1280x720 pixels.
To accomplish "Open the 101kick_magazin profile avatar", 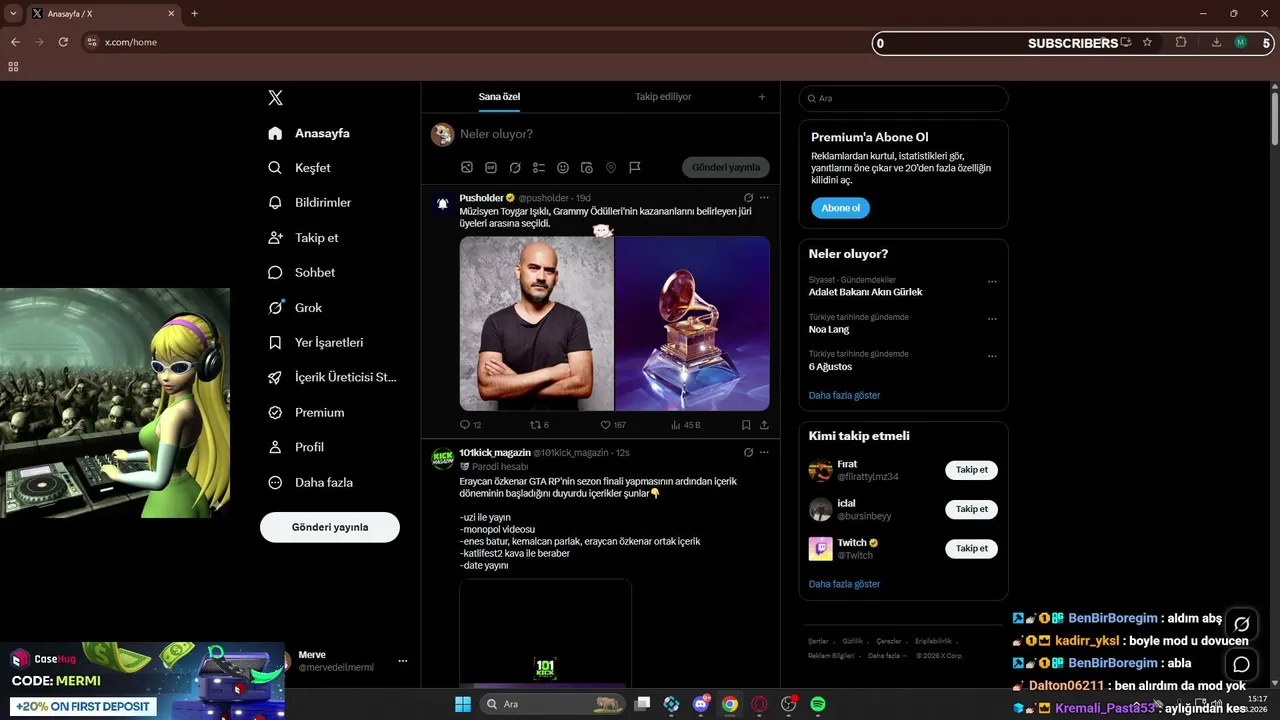I will (x=442, y=458).
